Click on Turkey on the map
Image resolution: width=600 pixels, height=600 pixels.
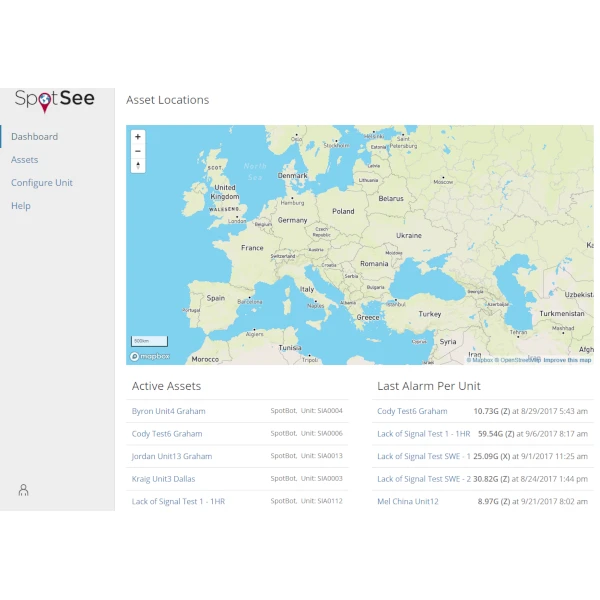429,314
